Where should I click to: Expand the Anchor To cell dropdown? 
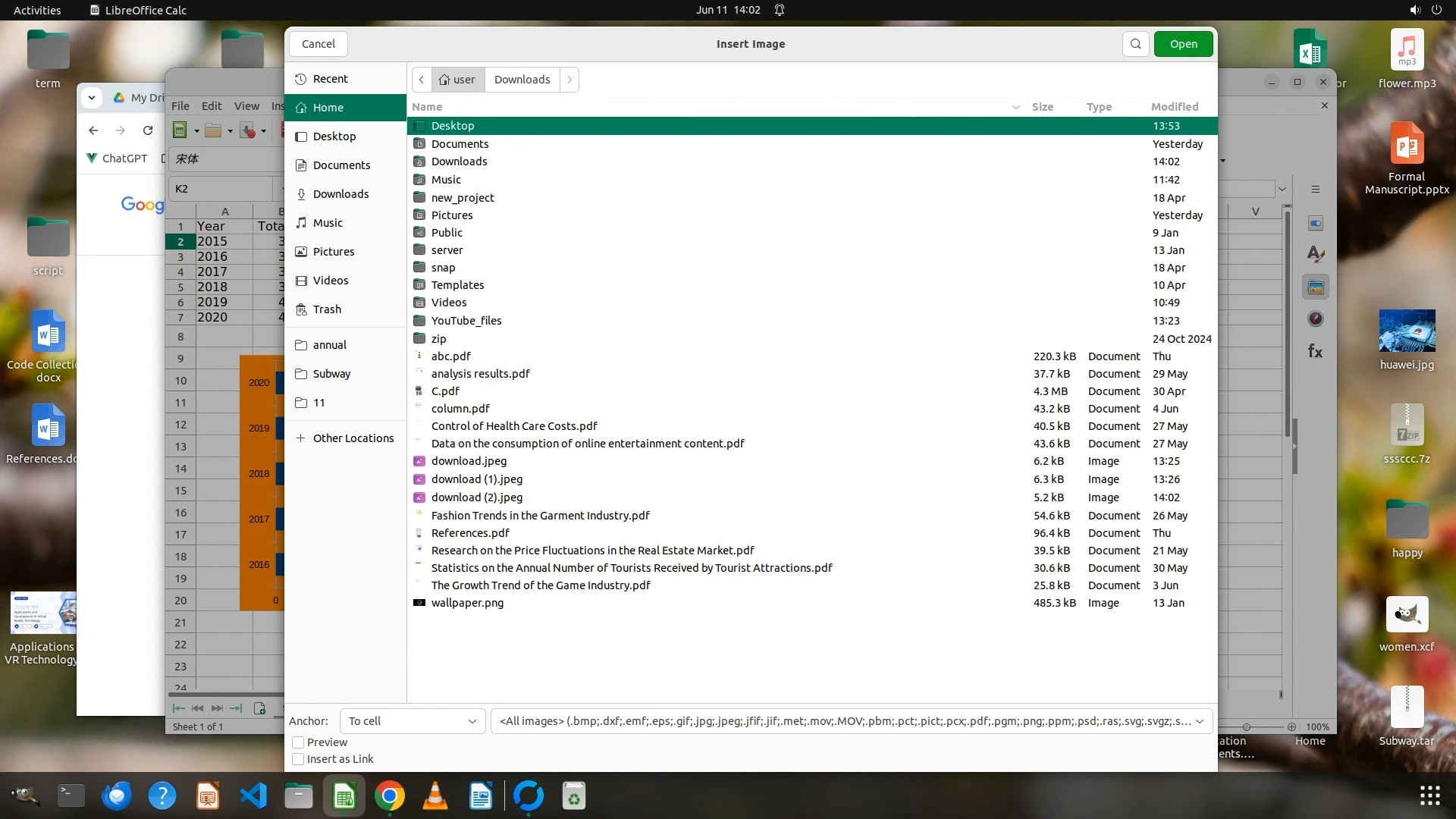click(412, 721)
